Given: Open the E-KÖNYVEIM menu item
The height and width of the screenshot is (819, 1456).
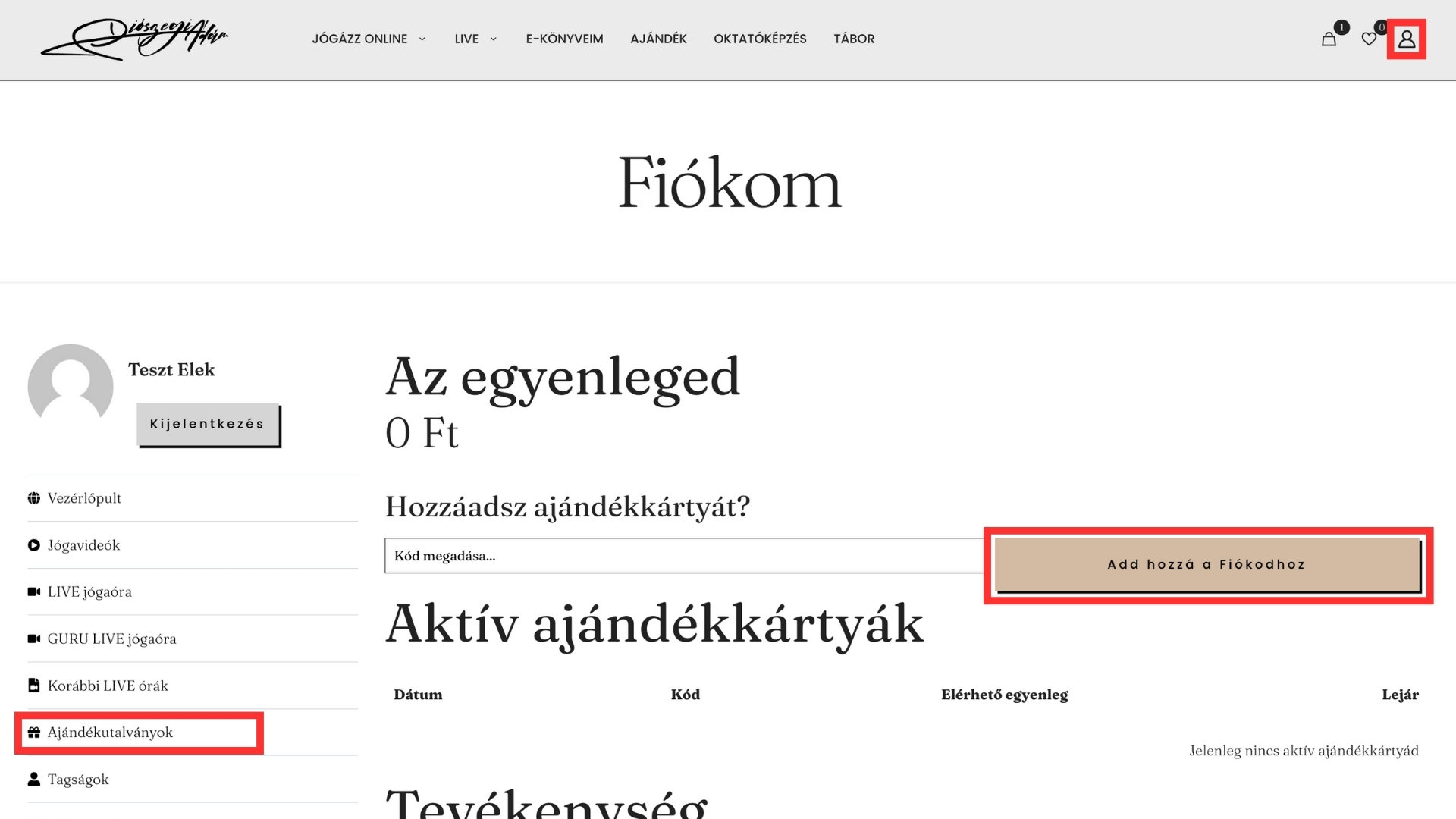Looking at the screenshot, I should point(564,39).
